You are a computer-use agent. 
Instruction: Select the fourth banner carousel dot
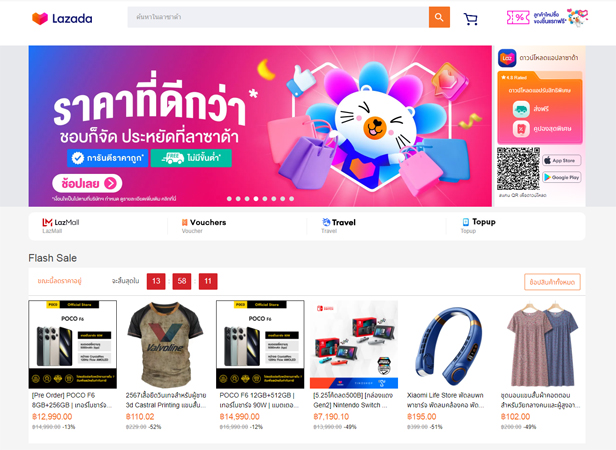(x=256, y=199)
